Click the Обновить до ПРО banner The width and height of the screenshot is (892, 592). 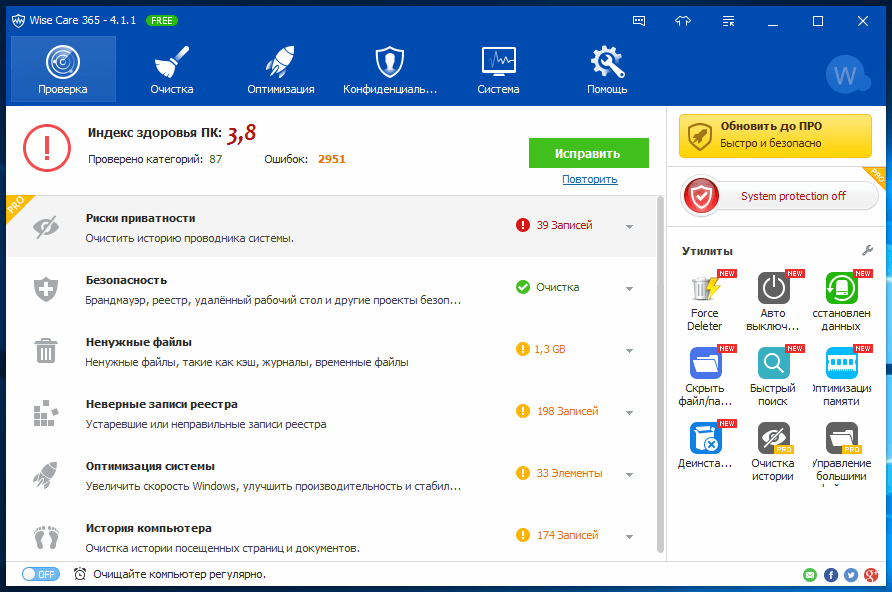[775, 135]
